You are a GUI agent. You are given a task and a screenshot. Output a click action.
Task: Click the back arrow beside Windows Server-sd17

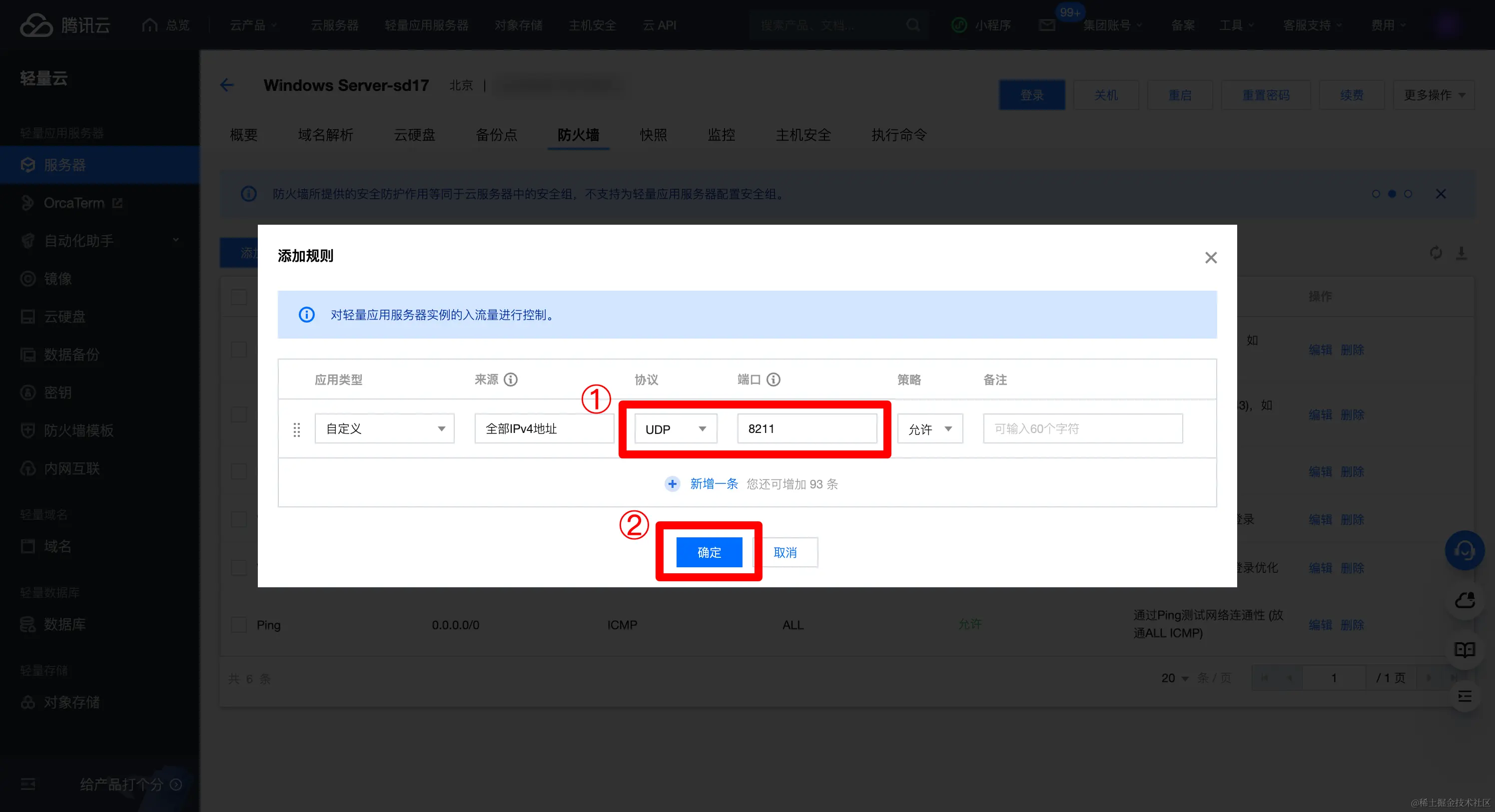pos(227,85)
